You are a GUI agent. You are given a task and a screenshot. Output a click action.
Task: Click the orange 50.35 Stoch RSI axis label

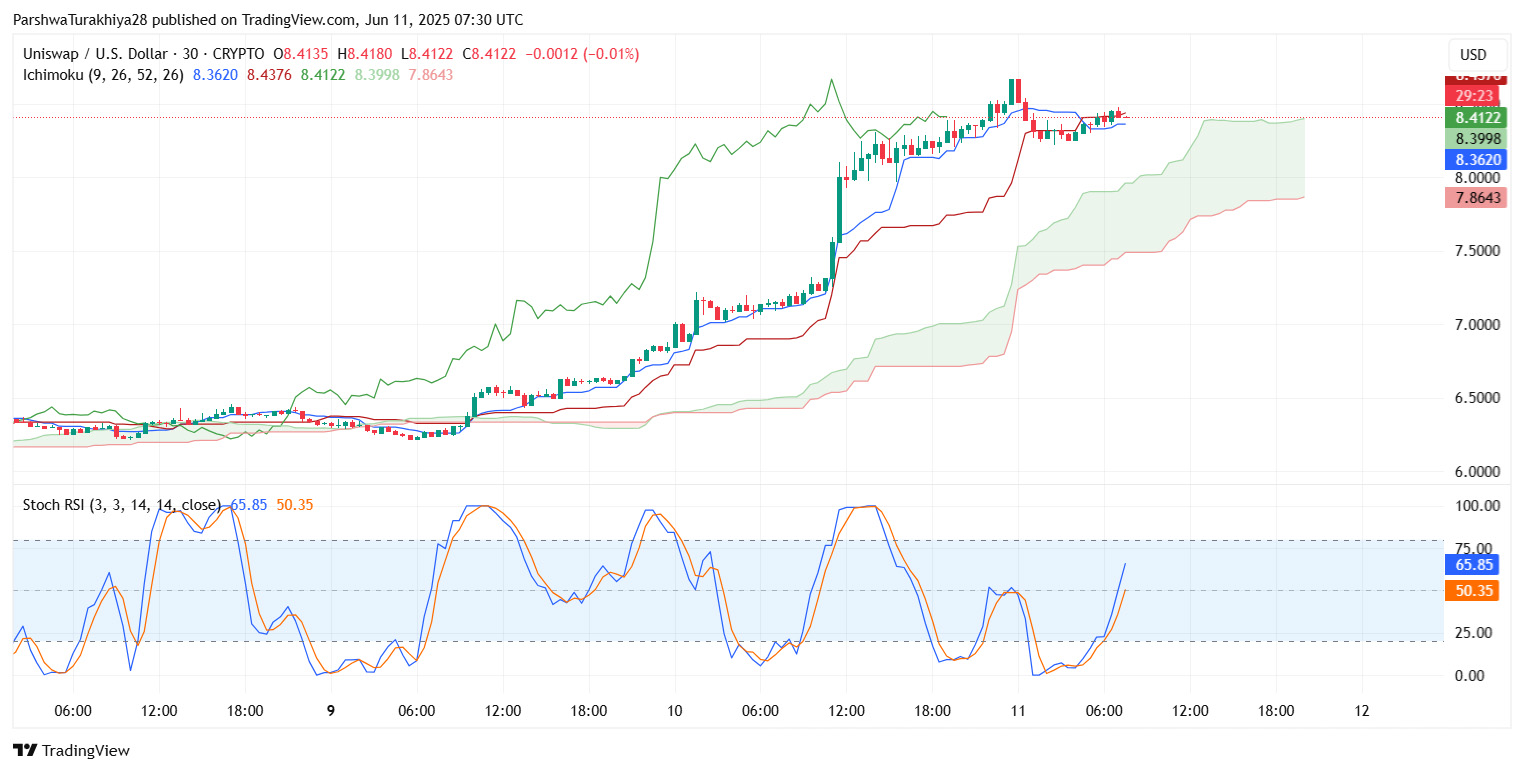[1474, 591]
